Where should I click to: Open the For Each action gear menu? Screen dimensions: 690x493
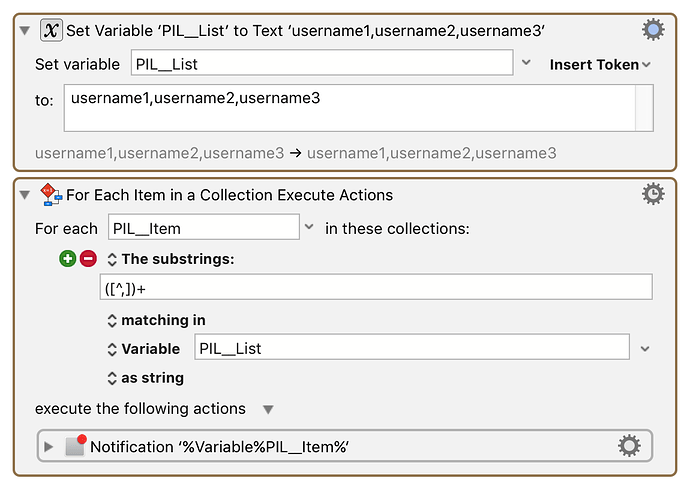tap(653, 194)
